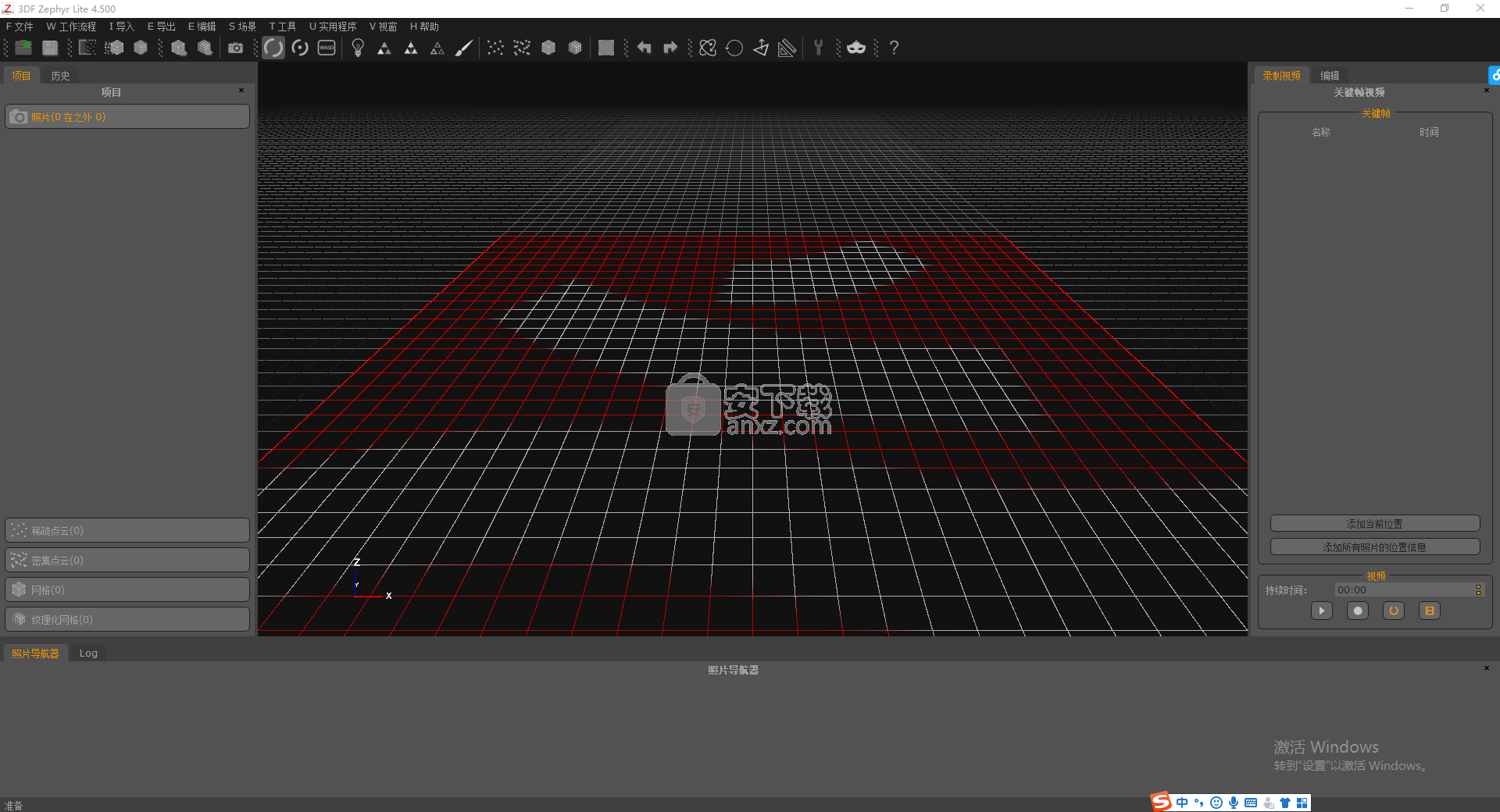
Task: Click the orange save video button
Action: (1430, 611)
